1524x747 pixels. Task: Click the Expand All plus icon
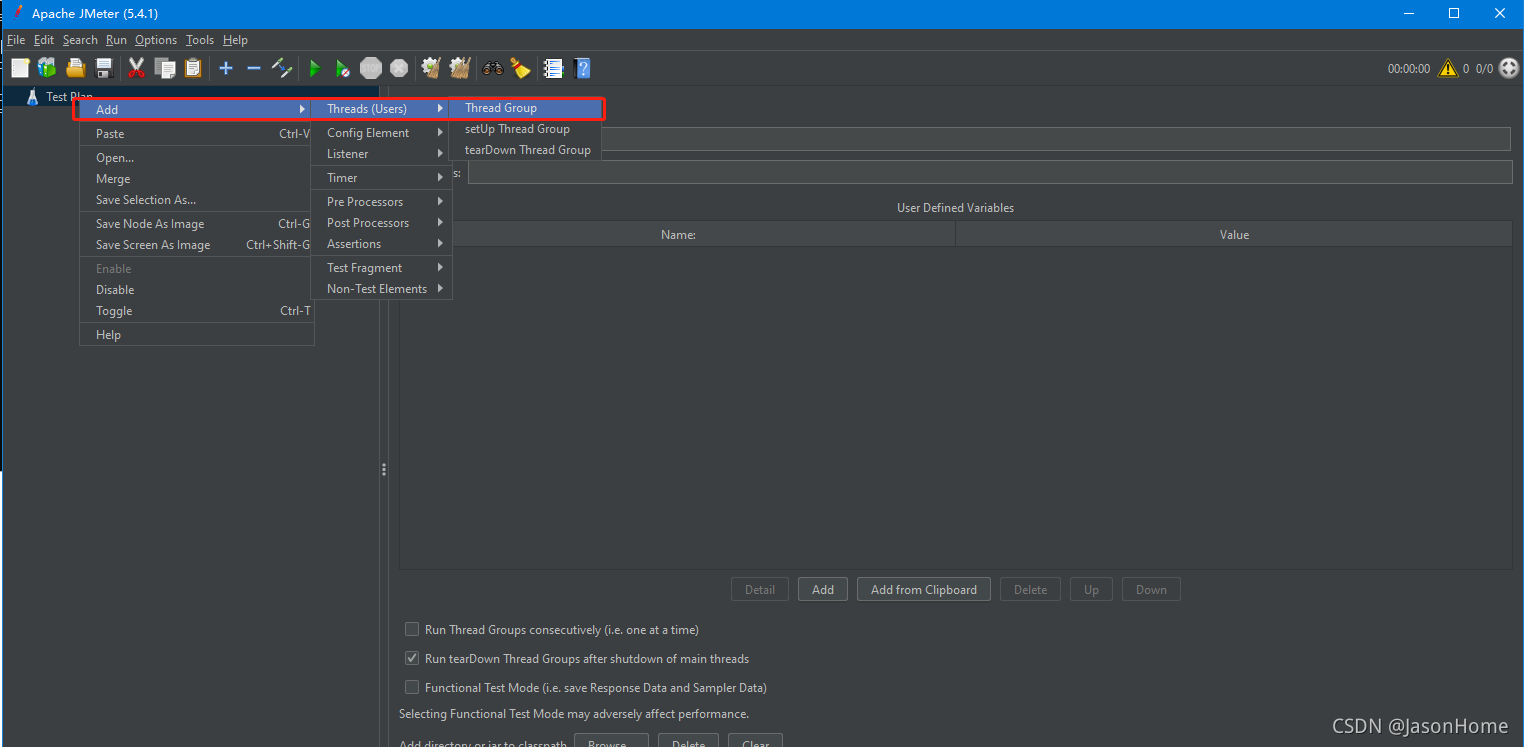pyautogui.click(x=226, y=68)
